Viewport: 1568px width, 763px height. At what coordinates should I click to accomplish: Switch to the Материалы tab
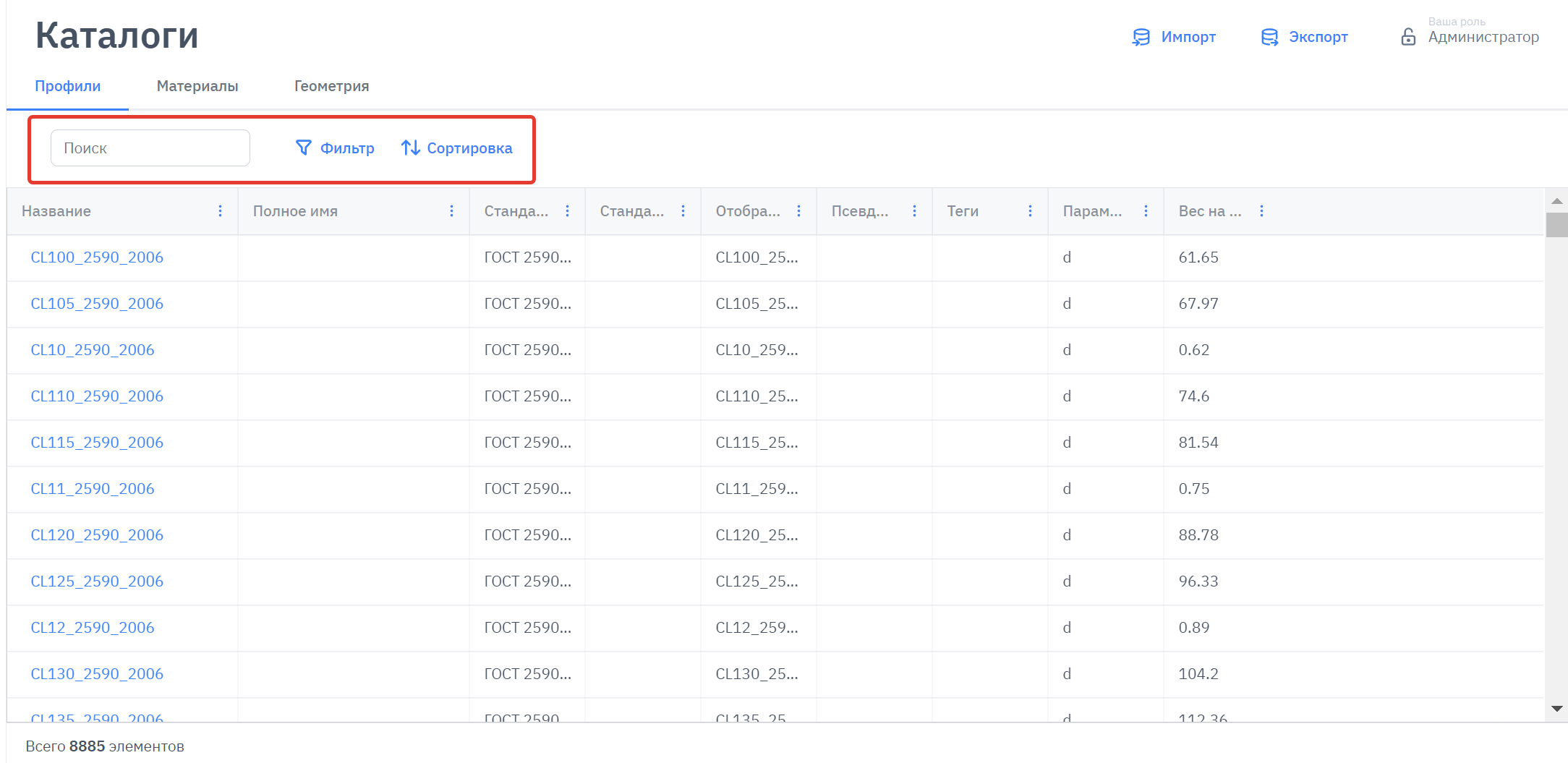(x=197, y=86)
